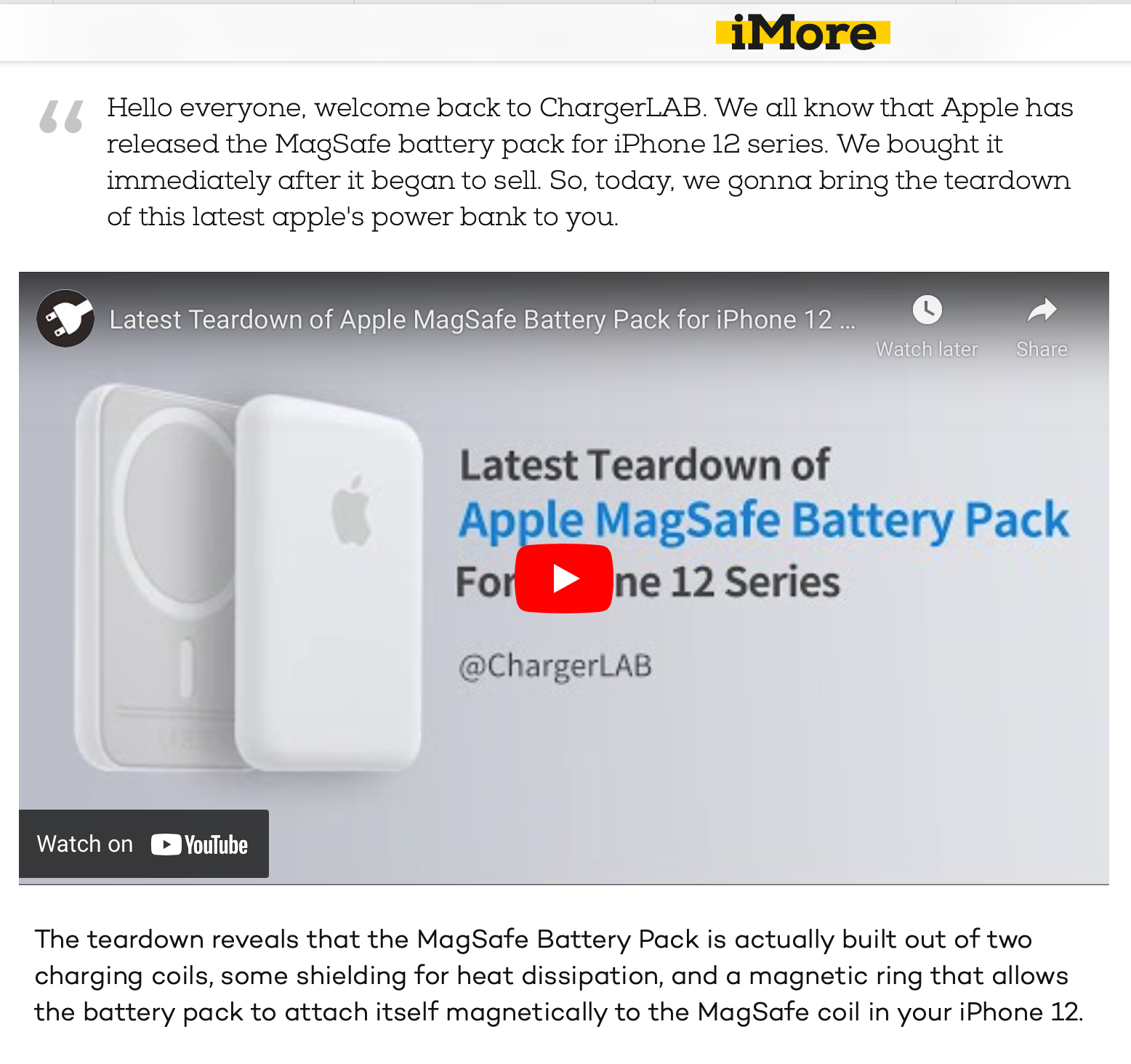Click the iMore logo in header
1131x1064 pixels.
click(803, 33)
